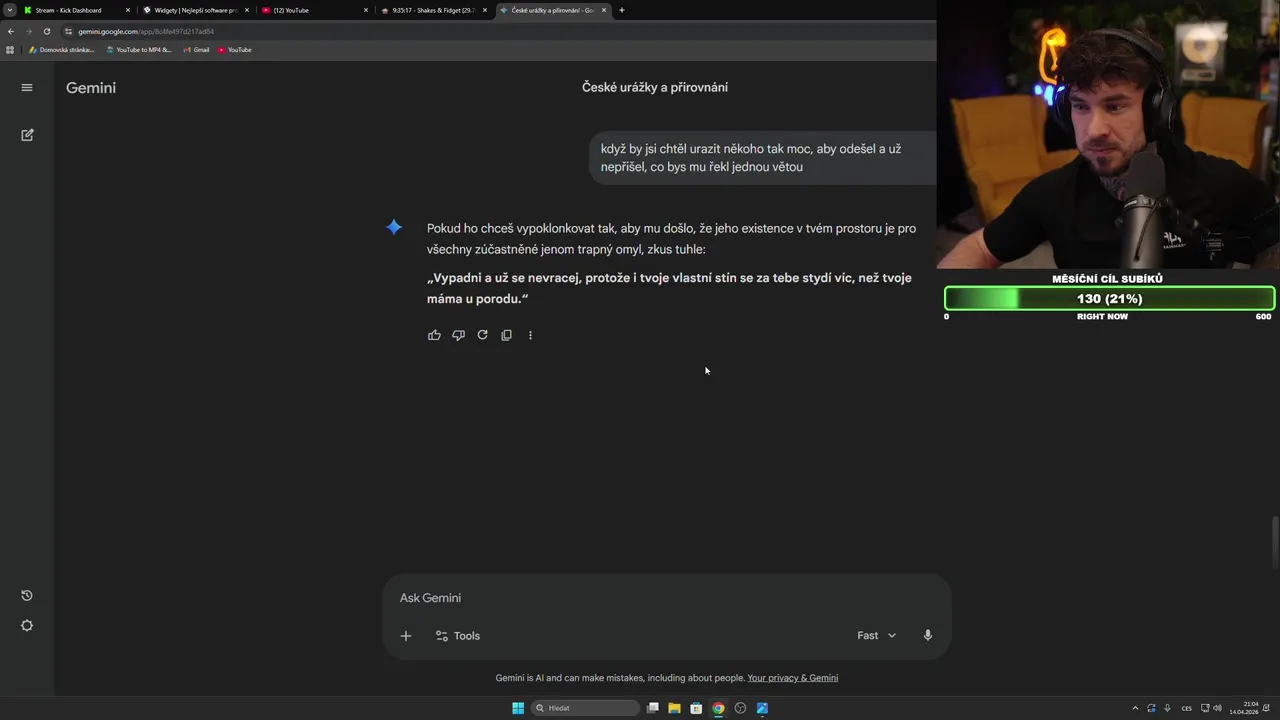Open the volume control in system tray
Viewport: 1280px width, 720px height.
[1217, 708]
